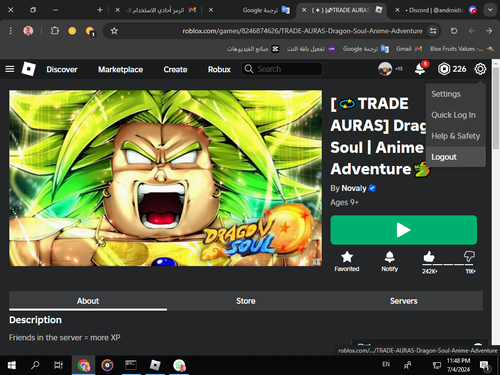Open a new browser tab
This screenshot has width=500, height=375.
click(x=100, y=10)
